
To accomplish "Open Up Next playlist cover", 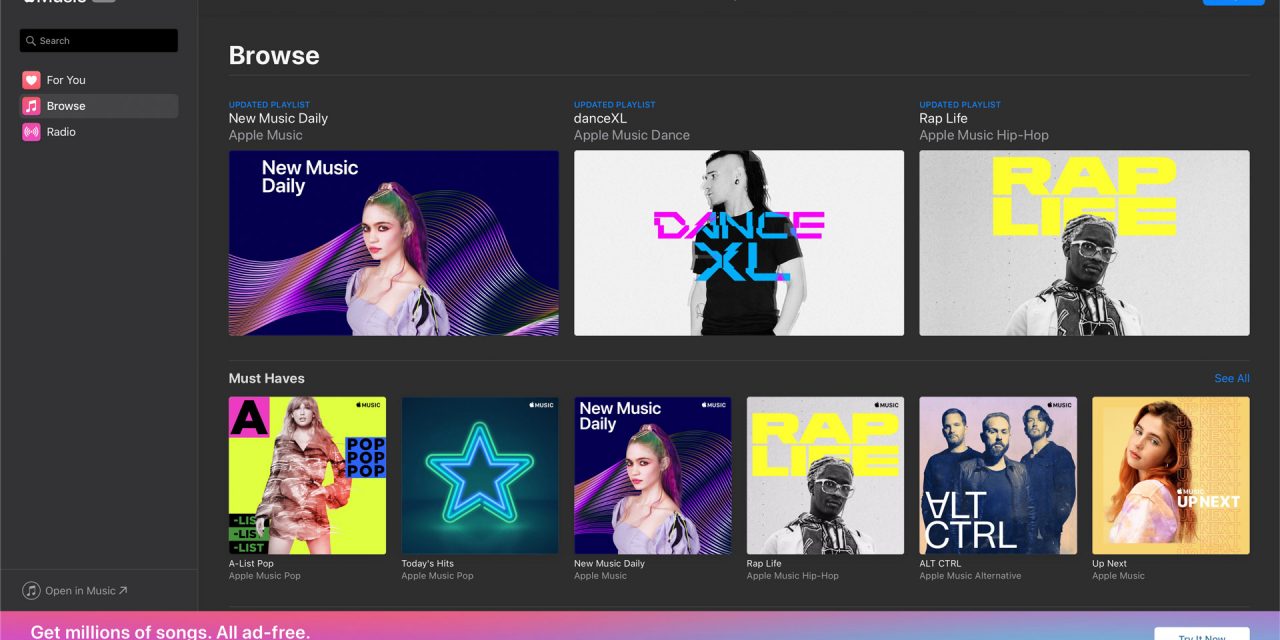I will (x=1171, y=476).
